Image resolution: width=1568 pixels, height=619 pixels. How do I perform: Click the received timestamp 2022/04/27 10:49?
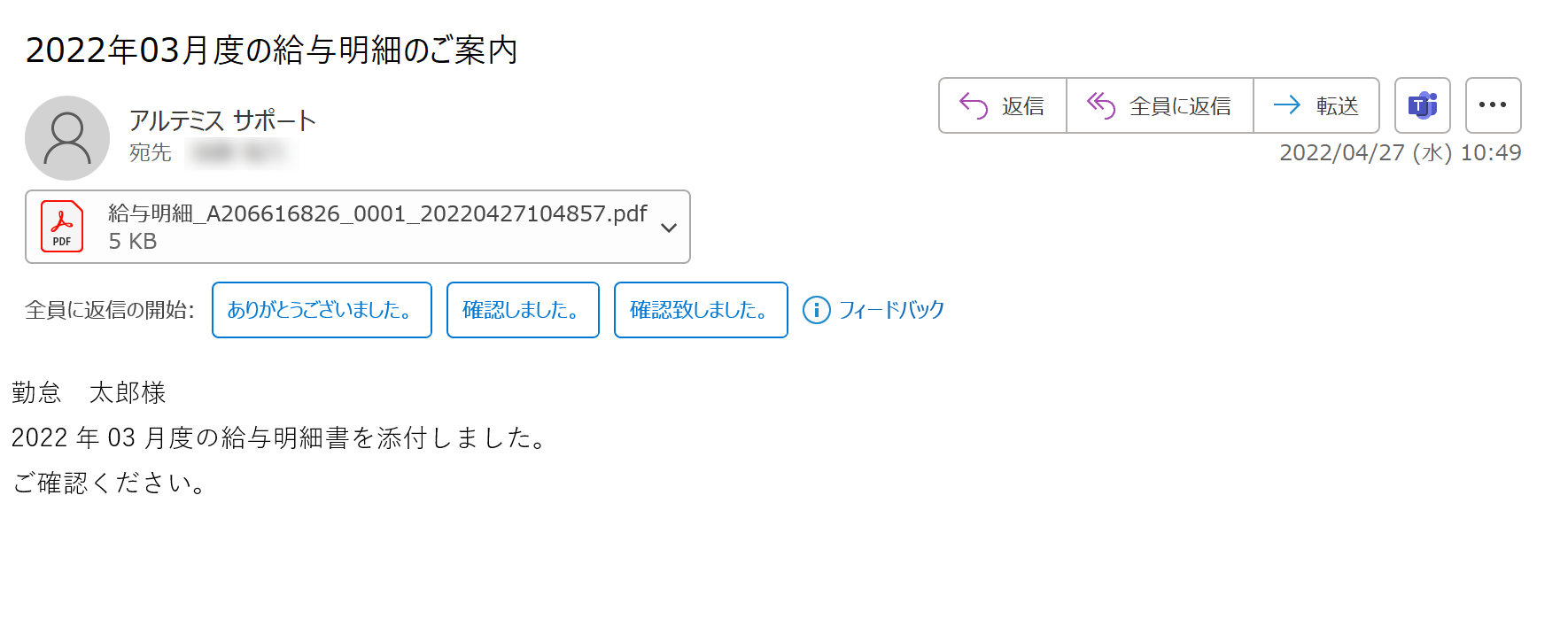pos(1400,153)
